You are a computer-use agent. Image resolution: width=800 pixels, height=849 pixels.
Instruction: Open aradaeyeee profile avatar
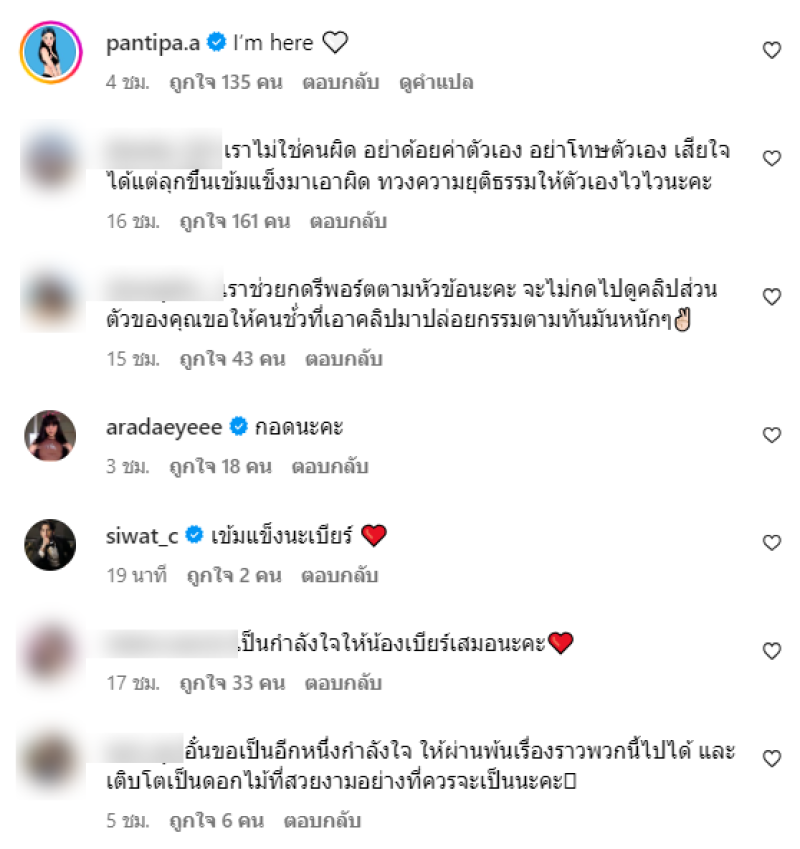pos(50,436)
